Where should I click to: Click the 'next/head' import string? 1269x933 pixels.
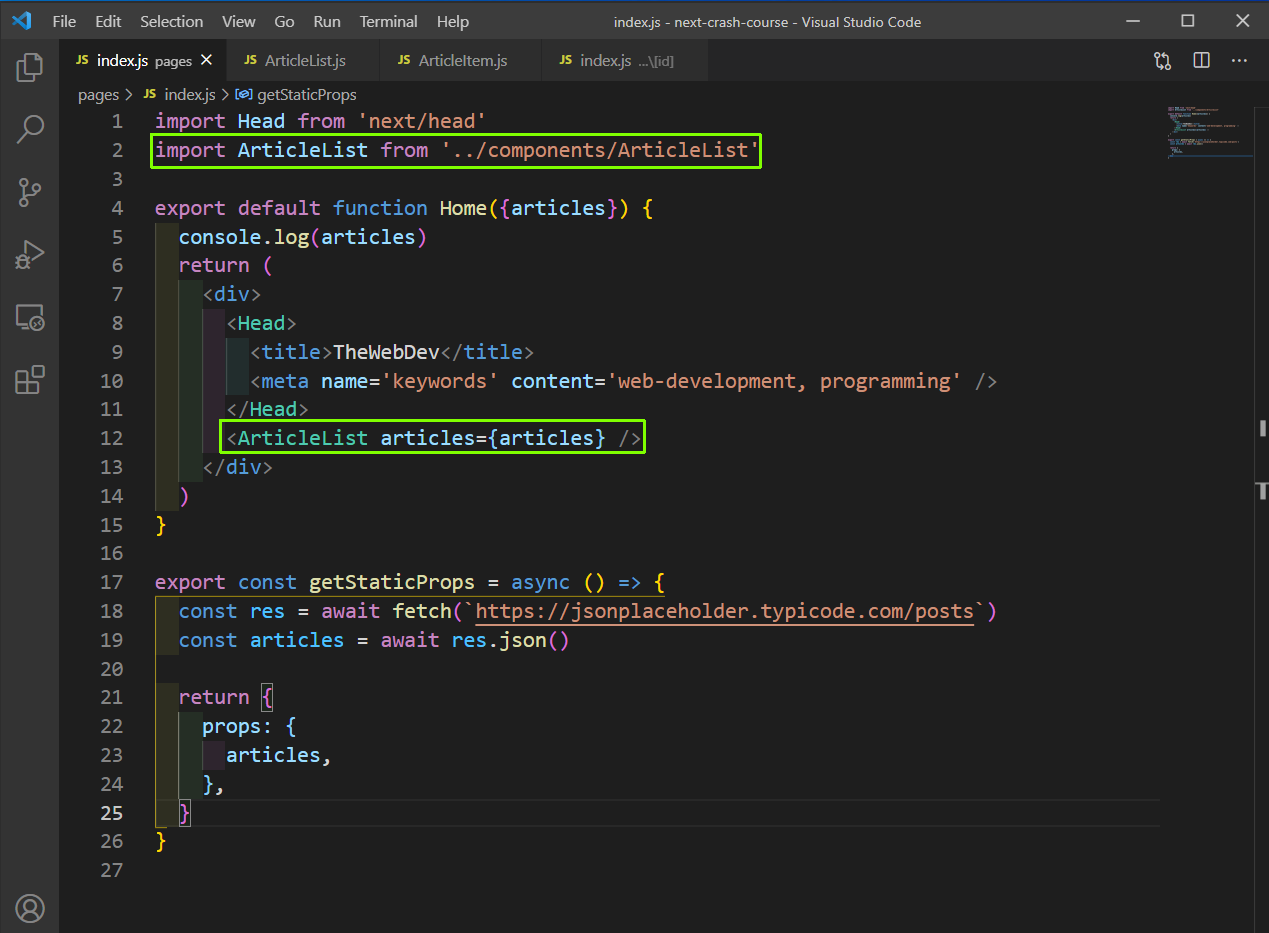click(x=421, y=121)
